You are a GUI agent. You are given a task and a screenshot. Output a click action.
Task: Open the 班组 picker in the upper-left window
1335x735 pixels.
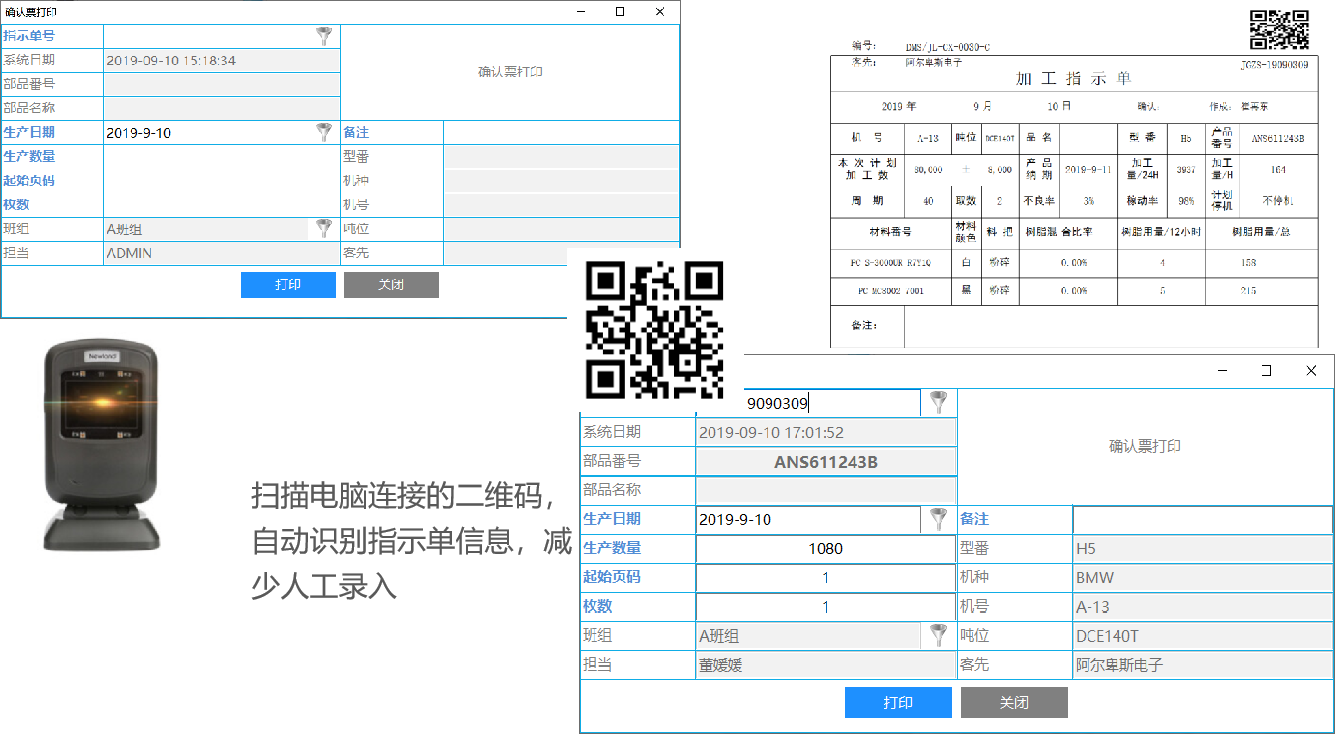(x=324, y=228)
